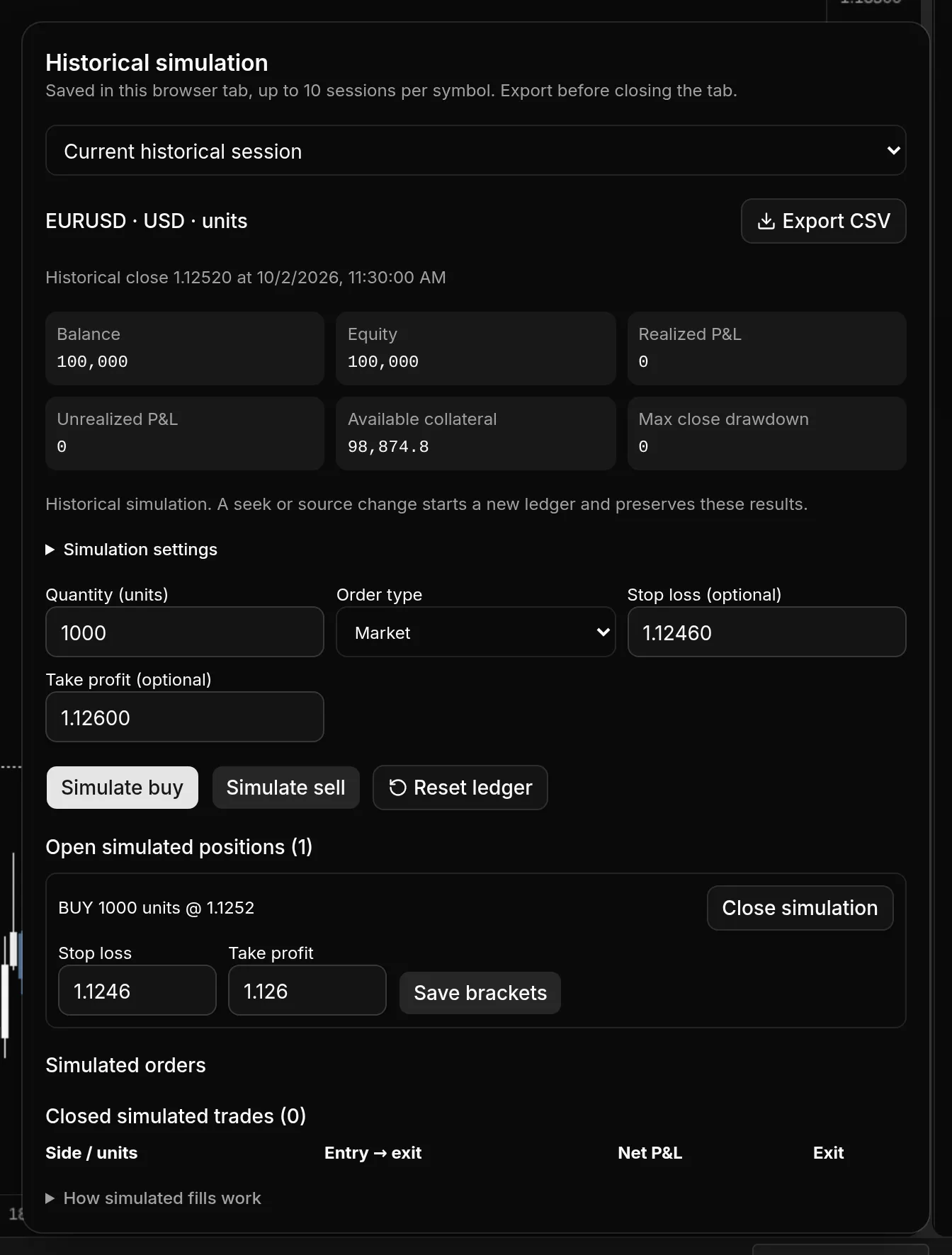
Task: Click the EURUSD · USD · units heading
Action: tap(147, 221)
